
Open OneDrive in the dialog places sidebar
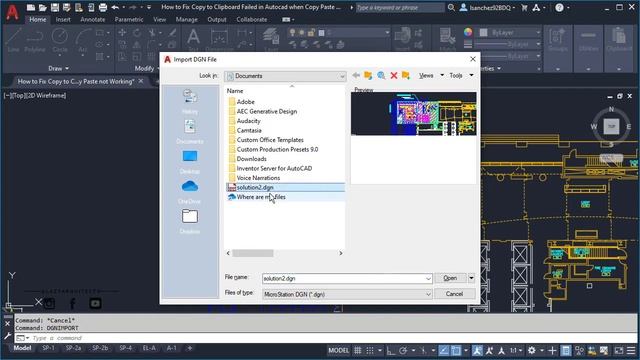pos(190,192)
